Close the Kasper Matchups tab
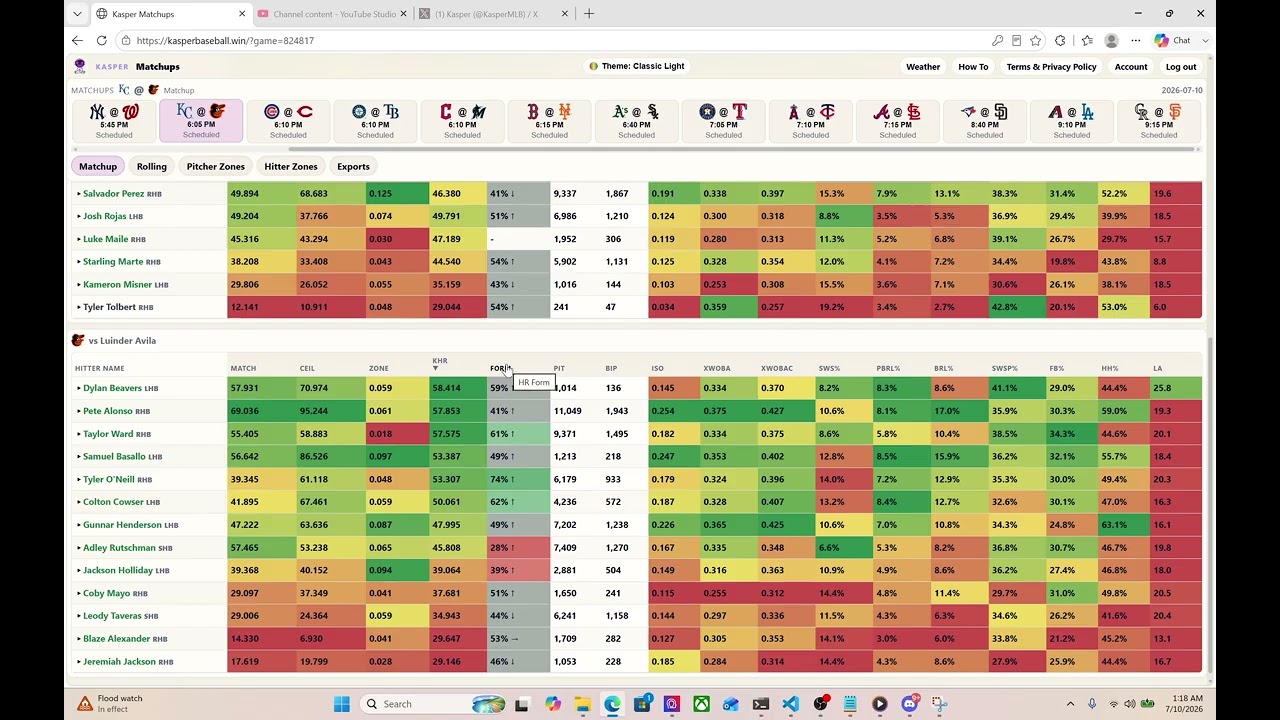This screenshot has width=1280, height=720. point(242,14)
